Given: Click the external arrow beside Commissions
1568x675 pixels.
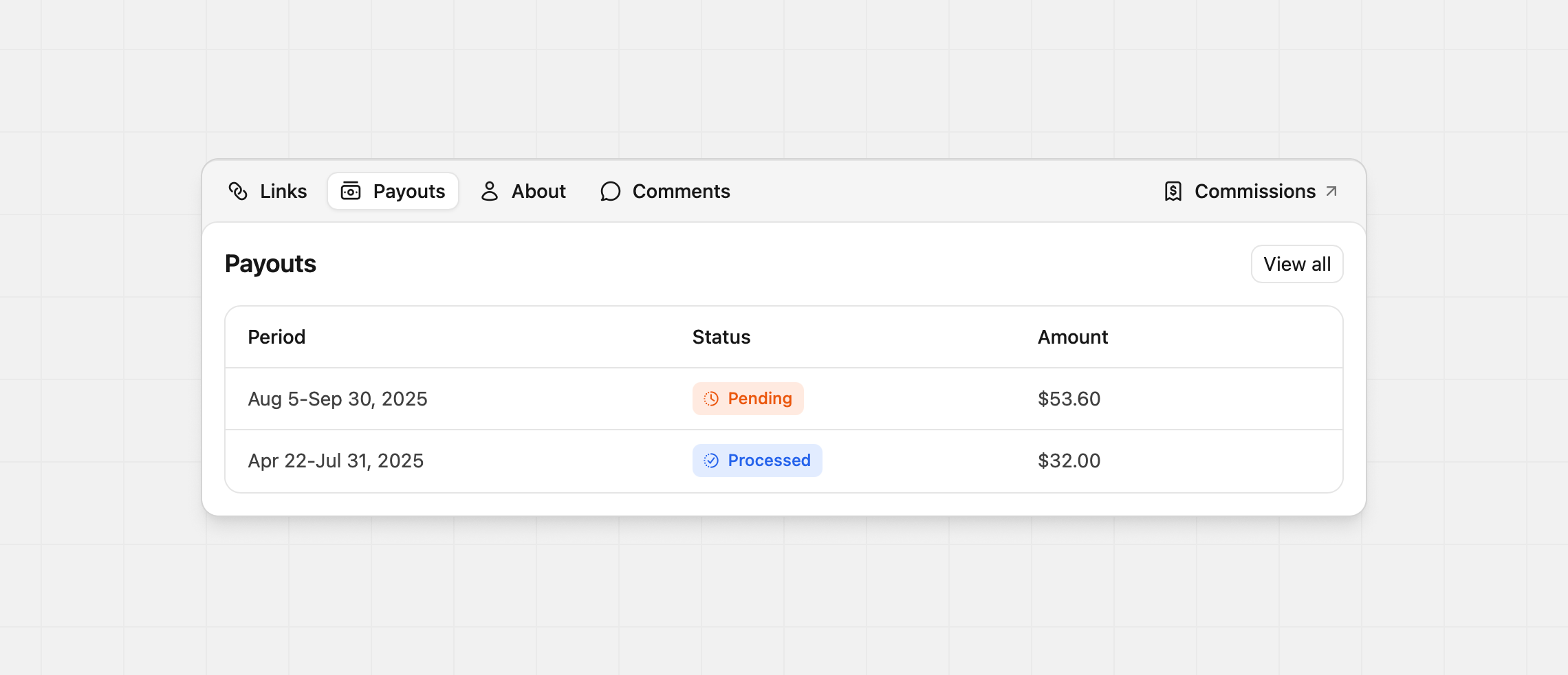Looking at the screenshot, I should tap(1331, 191).
